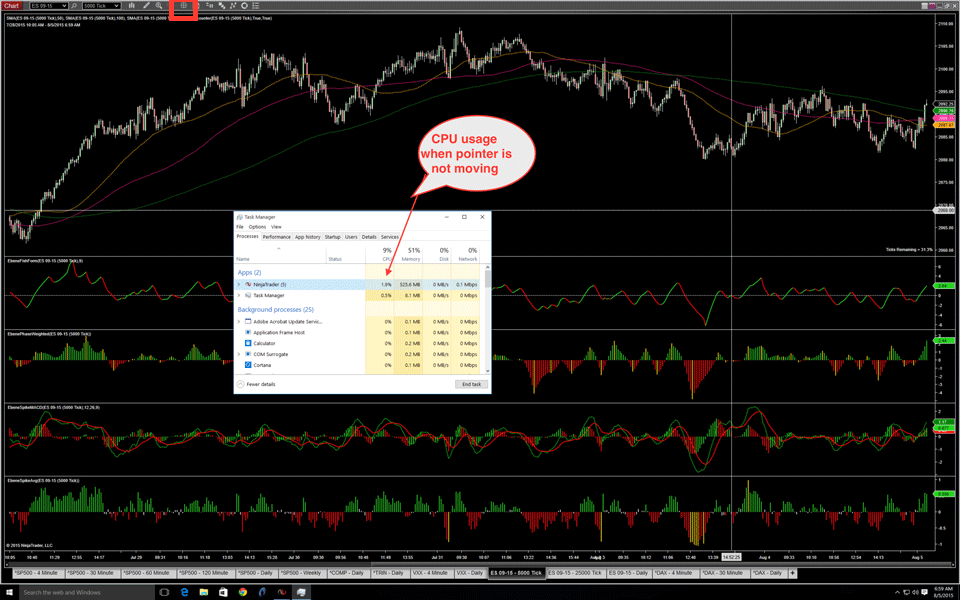The width and height of the screenshot is (960, 600).
Task: Click the overlapping squares toolbar icon
Action: [x=222, y=6]
